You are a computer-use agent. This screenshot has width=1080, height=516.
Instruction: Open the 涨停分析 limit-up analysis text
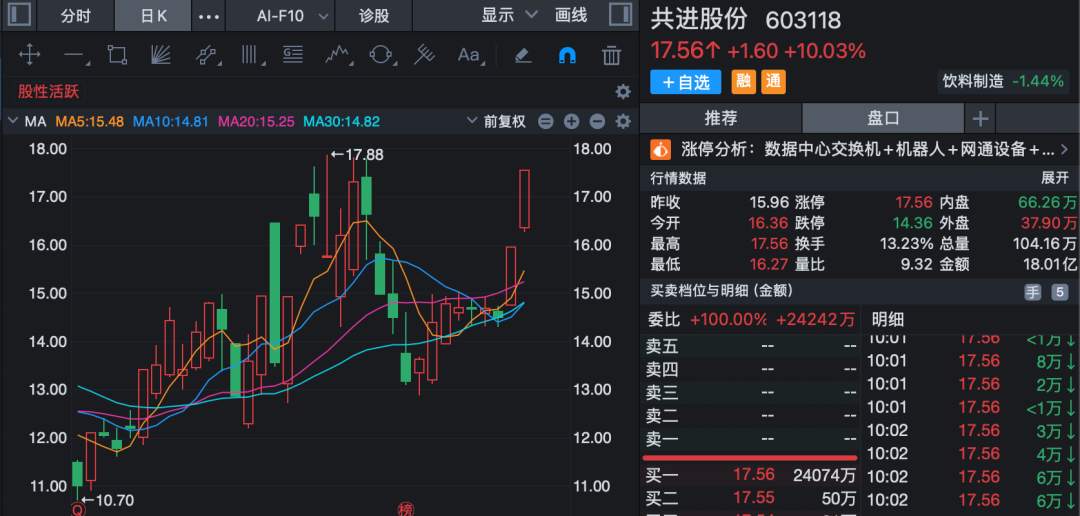(x=868, y=149)
